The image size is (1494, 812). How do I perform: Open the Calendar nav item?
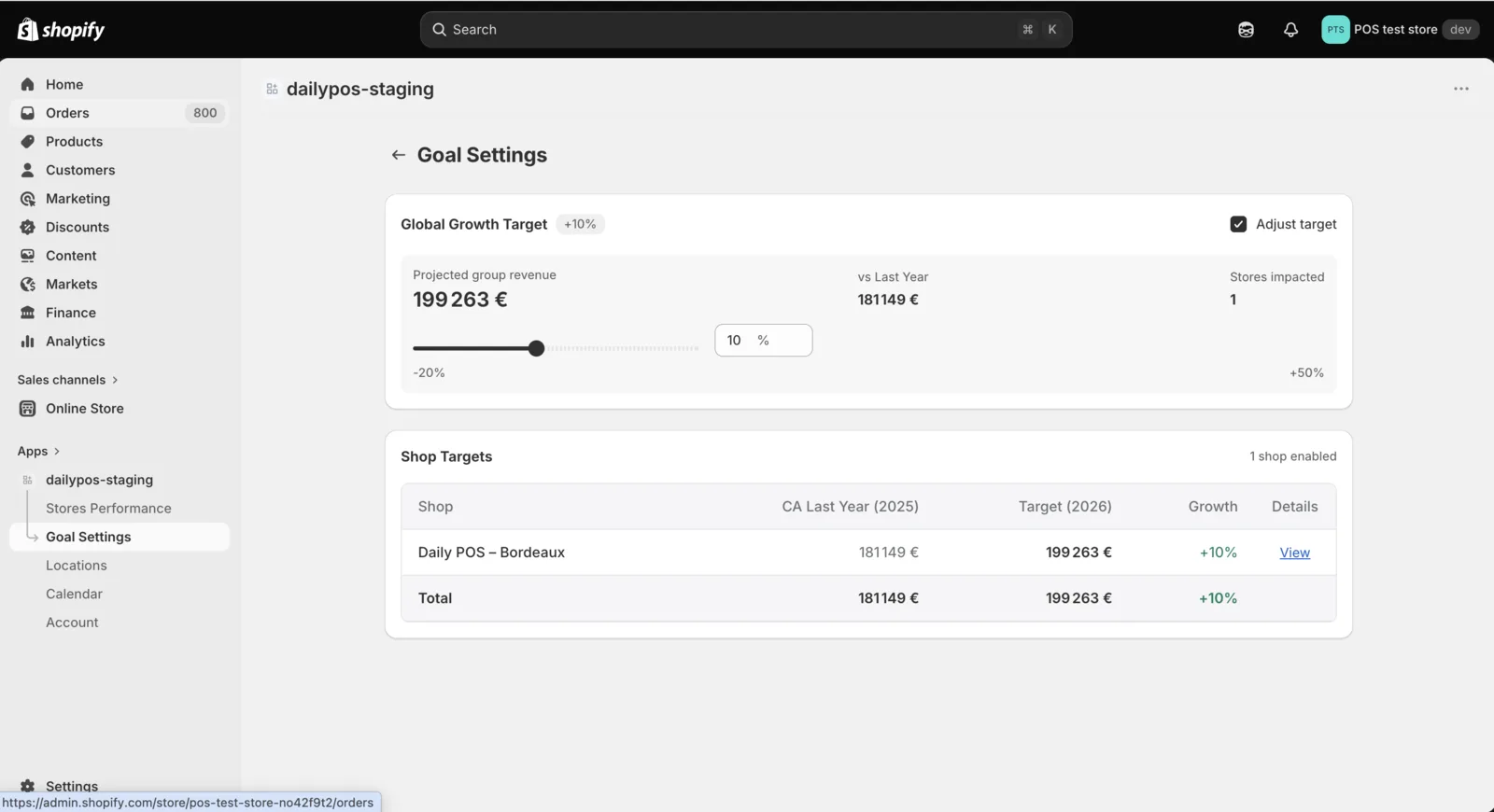pyautogui.click(x=74, y=594)
